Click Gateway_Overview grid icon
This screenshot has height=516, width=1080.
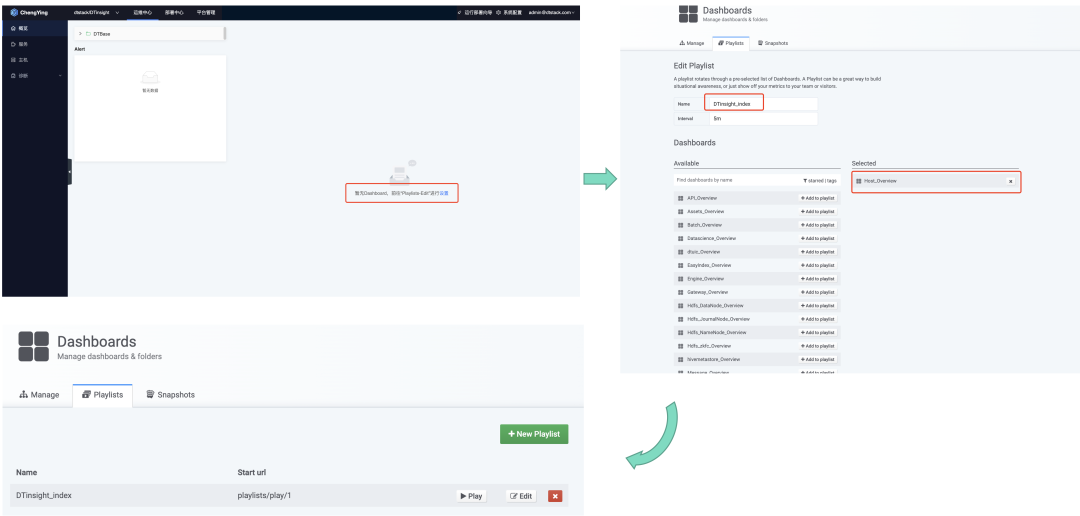click(681, 292)
